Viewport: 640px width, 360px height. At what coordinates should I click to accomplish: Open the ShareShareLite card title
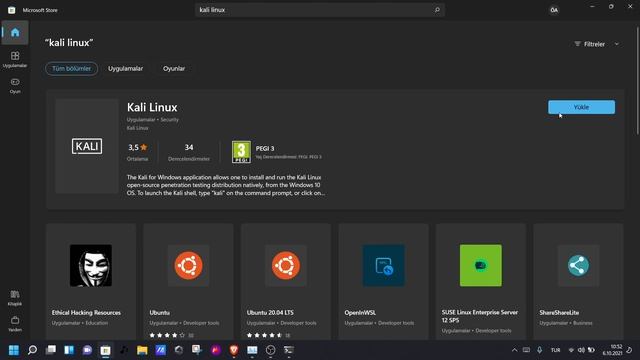559,313
